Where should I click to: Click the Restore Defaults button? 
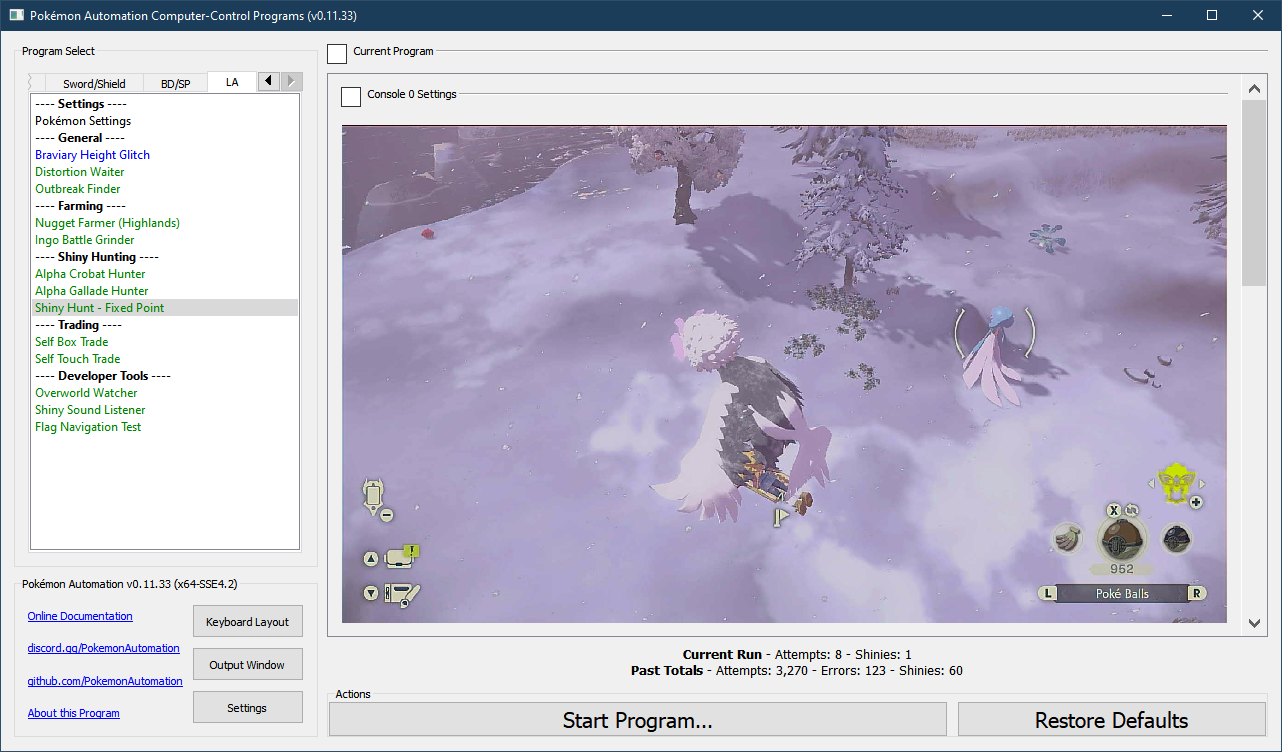[x=1111, y=720]
